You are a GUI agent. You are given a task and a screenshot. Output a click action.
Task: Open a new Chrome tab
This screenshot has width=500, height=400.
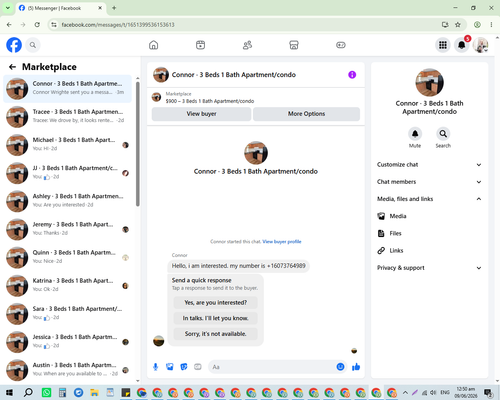coord(114,8)
